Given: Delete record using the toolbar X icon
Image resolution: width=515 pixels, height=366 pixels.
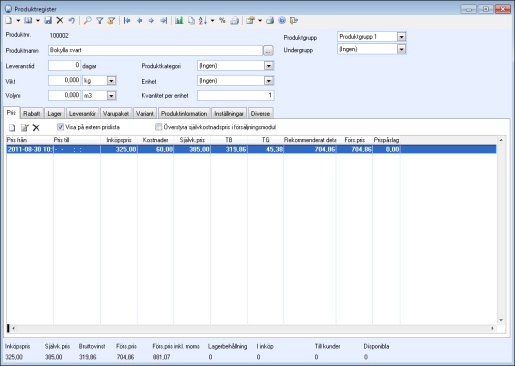Looking at the screenshot, I should [x=60, y=21].
